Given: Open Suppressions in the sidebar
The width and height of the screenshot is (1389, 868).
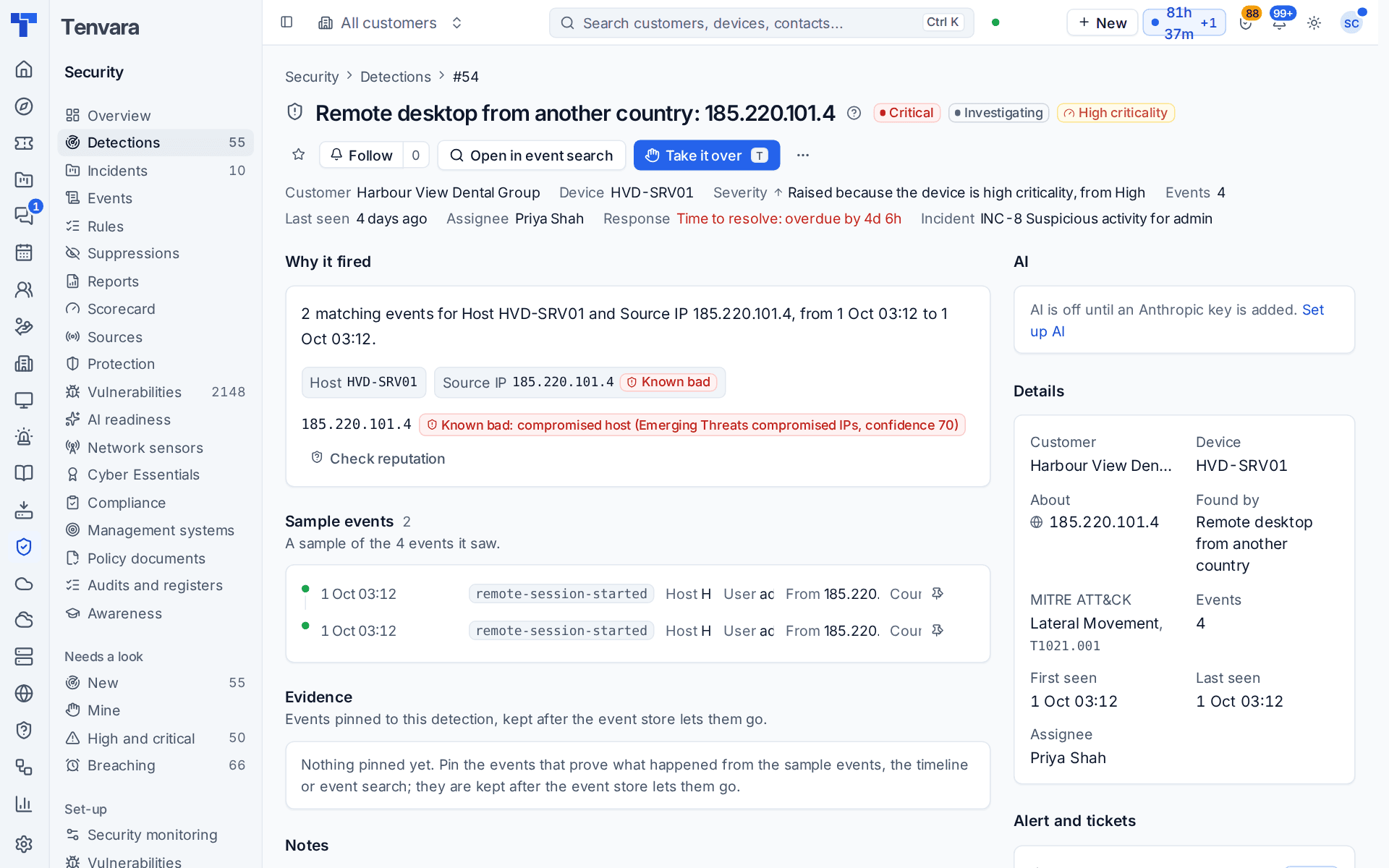Looking at the screenshot, I should click(x=156, y=253).
